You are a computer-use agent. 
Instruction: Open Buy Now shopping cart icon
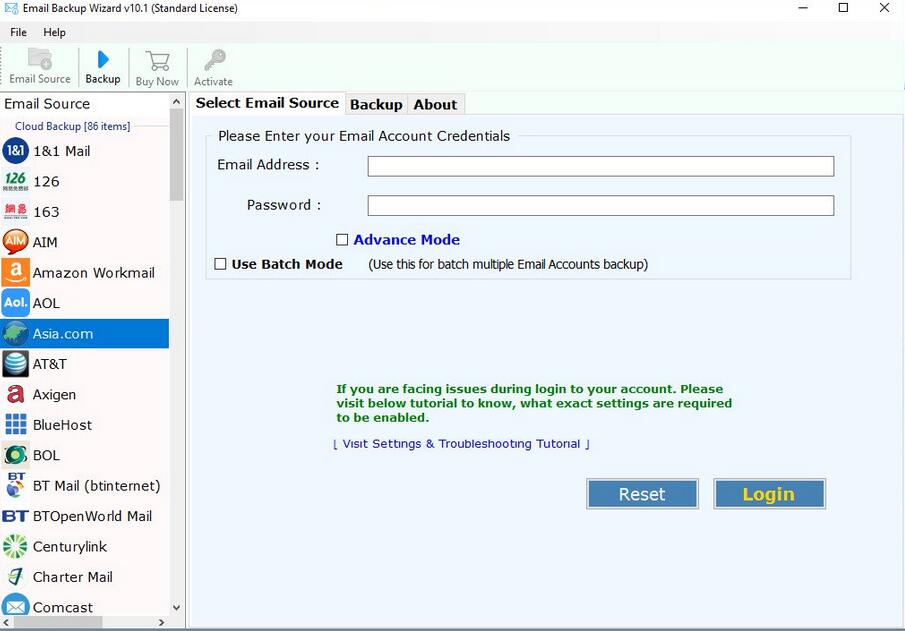158,61
